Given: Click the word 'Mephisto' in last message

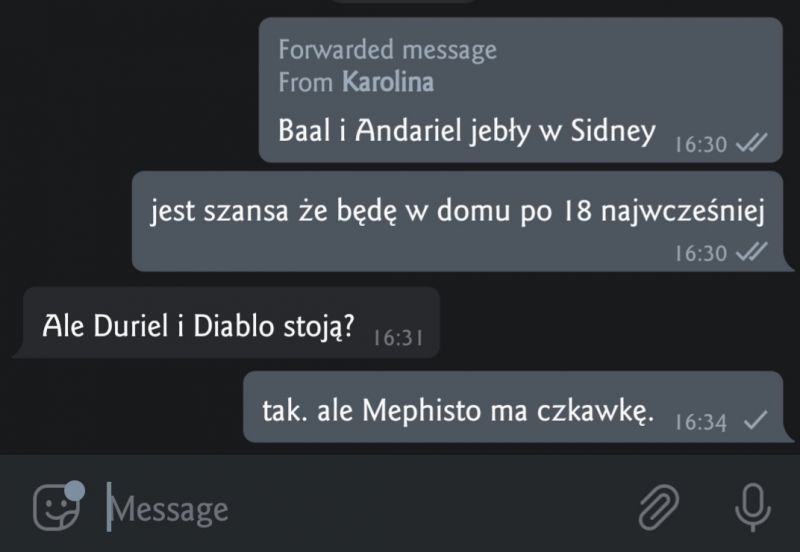Looking at the screenshot, I should [x=421, y=411].
